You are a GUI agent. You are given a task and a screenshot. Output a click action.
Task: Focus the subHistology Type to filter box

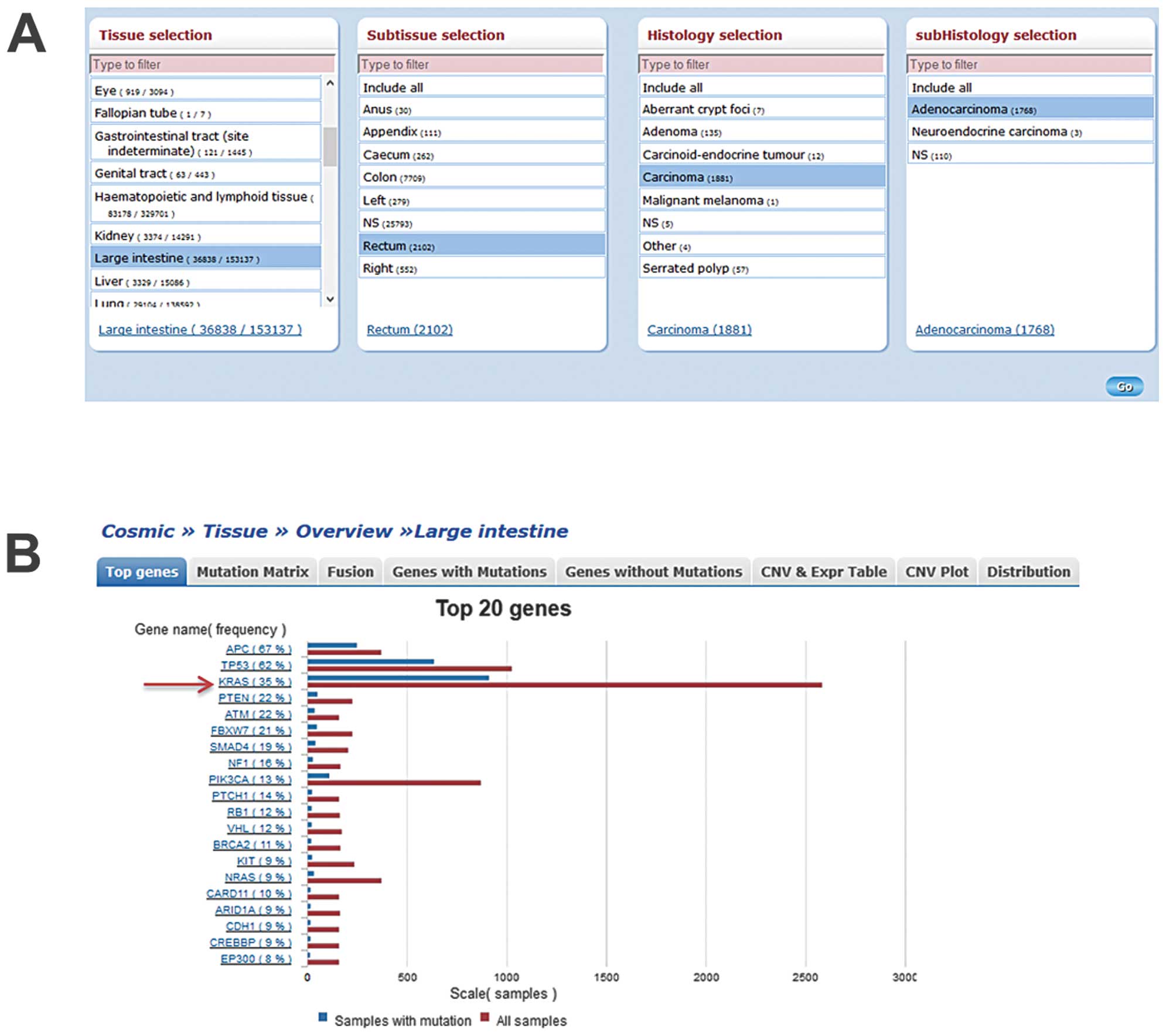point(1029,64)
